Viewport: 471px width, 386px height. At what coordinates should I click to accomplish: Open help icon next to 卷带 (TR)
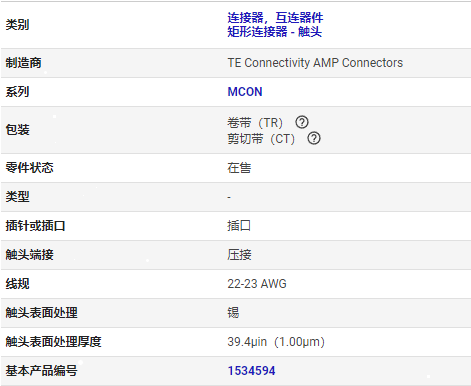[x=302, y=122]
